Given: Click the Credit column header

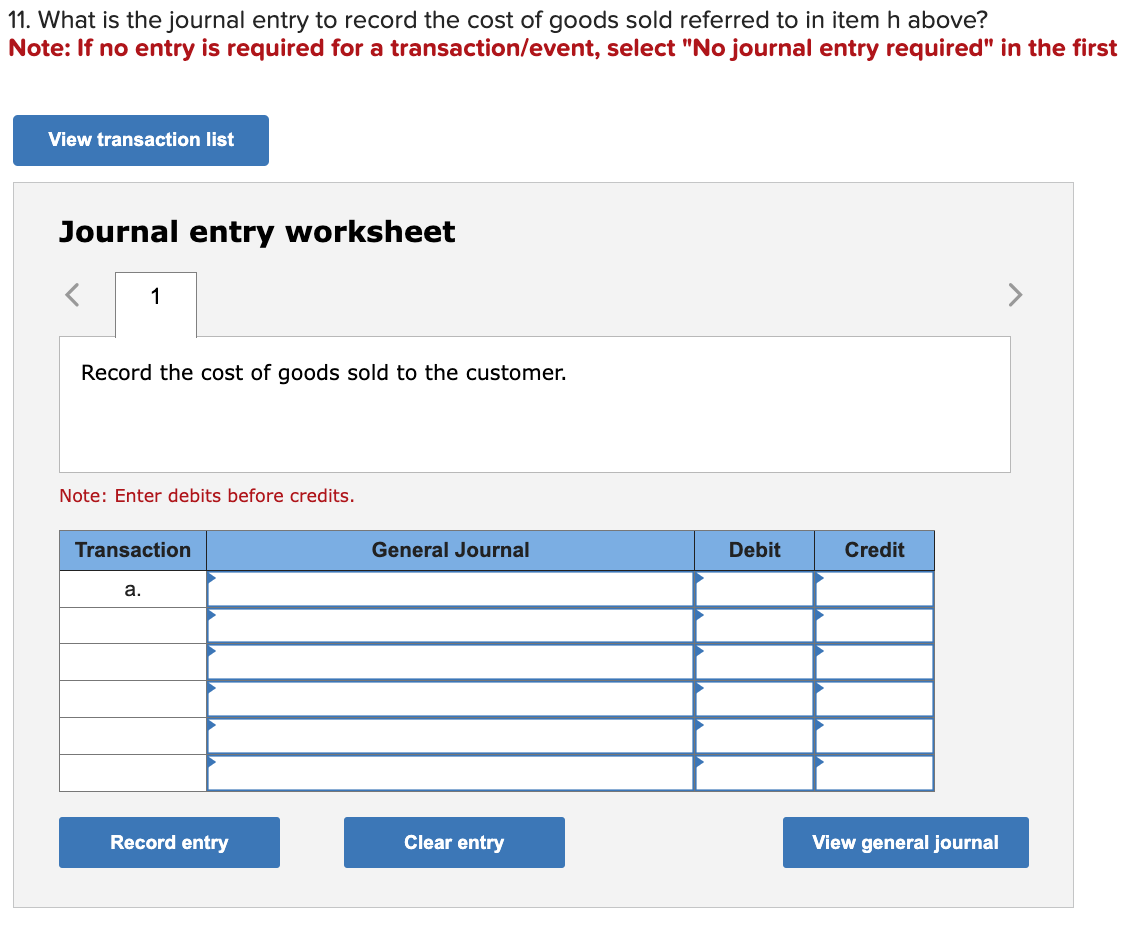Looking at the screenshot, I should click(x=875, y=551).
